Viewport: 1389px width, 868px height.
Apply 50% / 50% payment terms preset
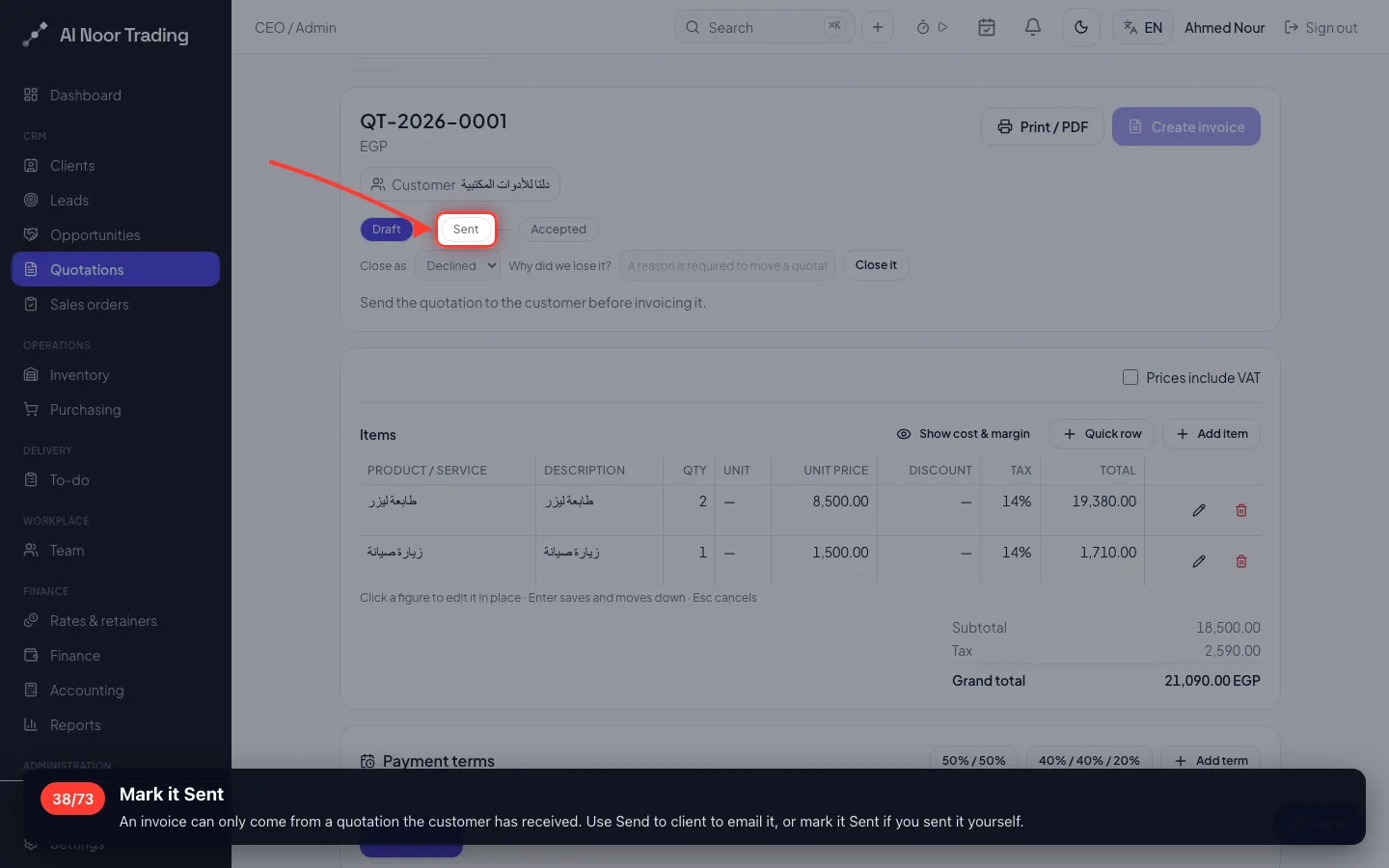973,760
